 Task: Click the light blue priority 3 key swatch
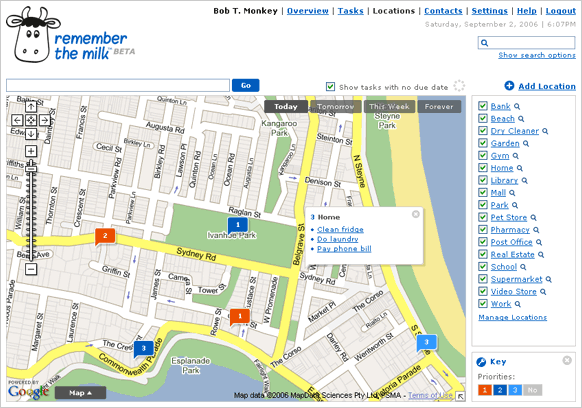[515, 390]
